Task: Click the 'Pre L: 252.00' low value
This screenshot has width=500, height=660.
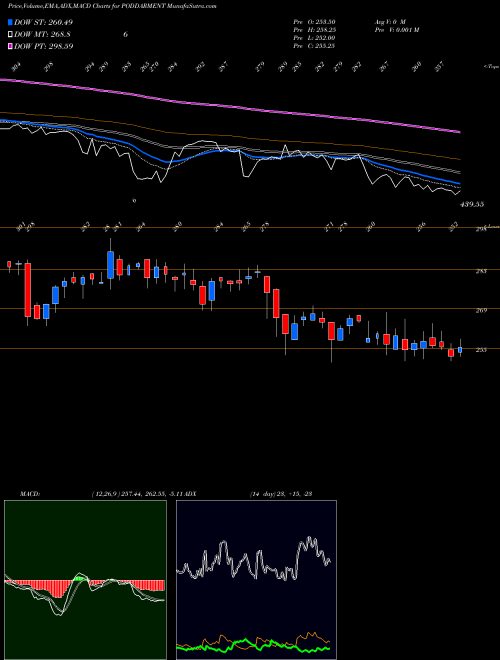Action: 314,38
